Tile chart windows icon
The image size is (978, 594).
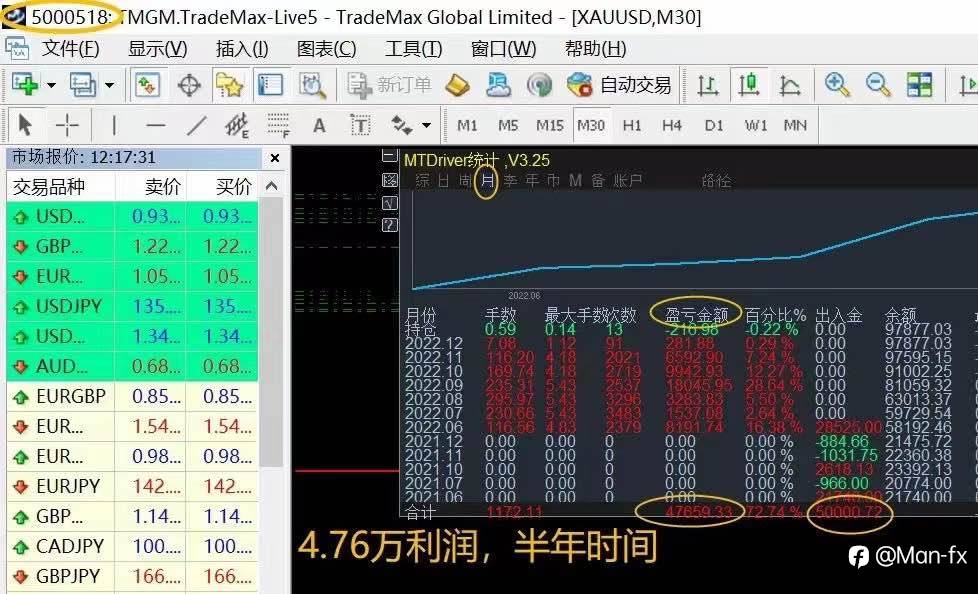click(919, 85)
